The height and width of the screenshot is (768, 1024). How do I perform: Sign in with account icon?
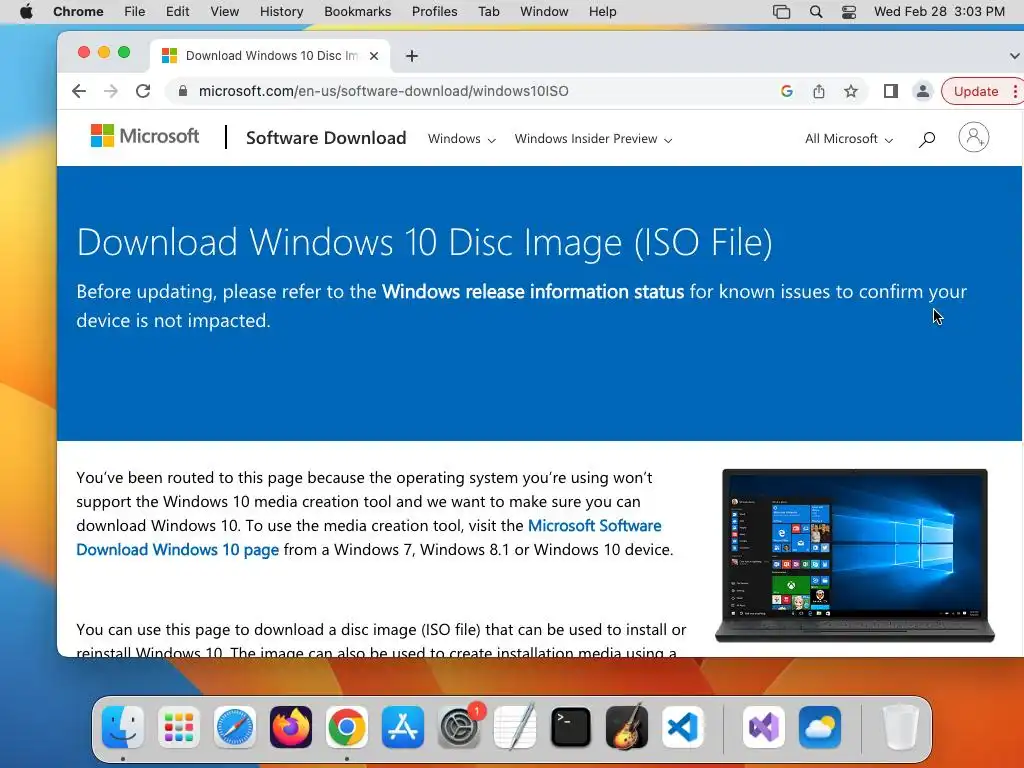click(x=974, y=137)
